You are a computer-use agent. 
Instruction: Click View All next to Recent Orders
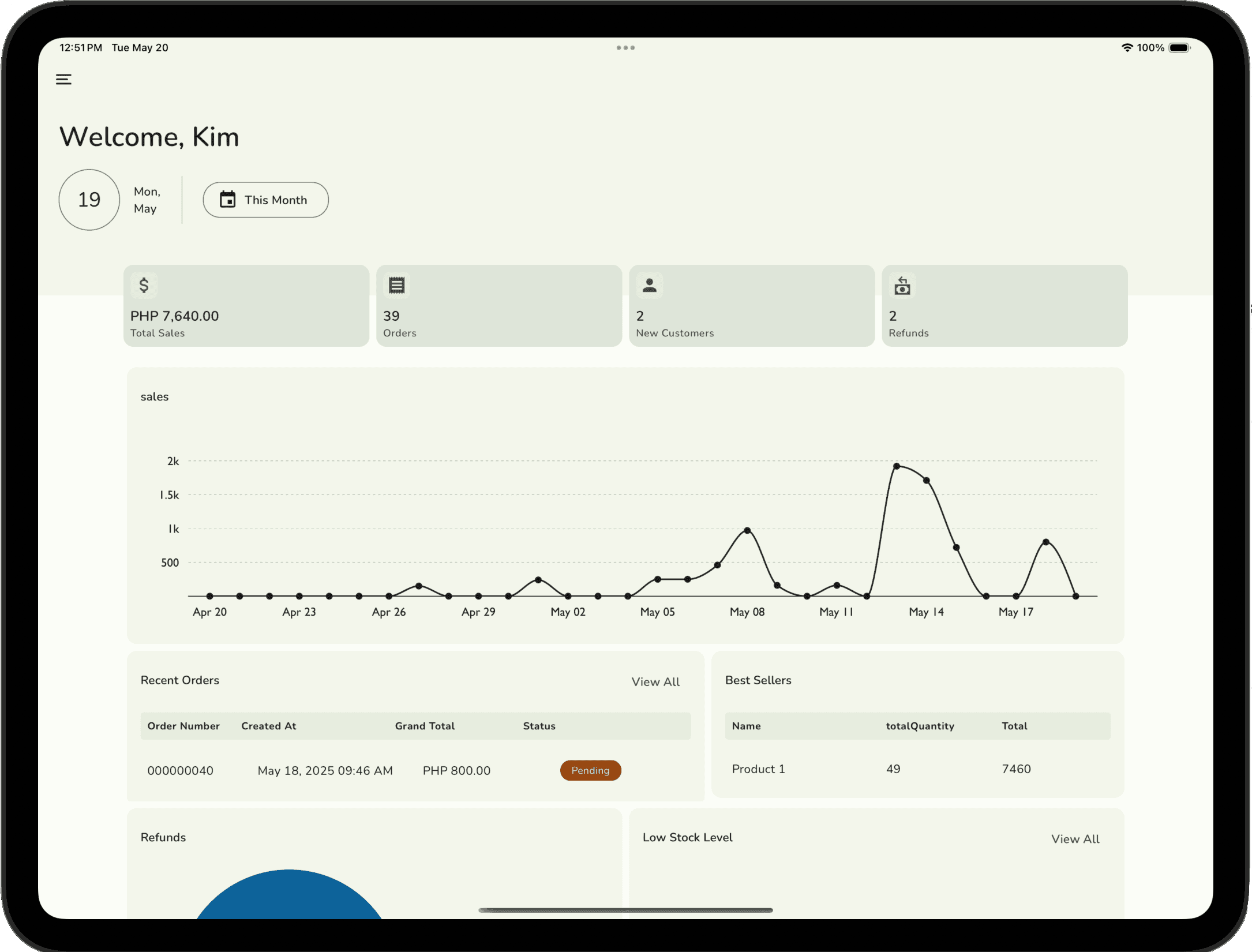click(655, 681)
